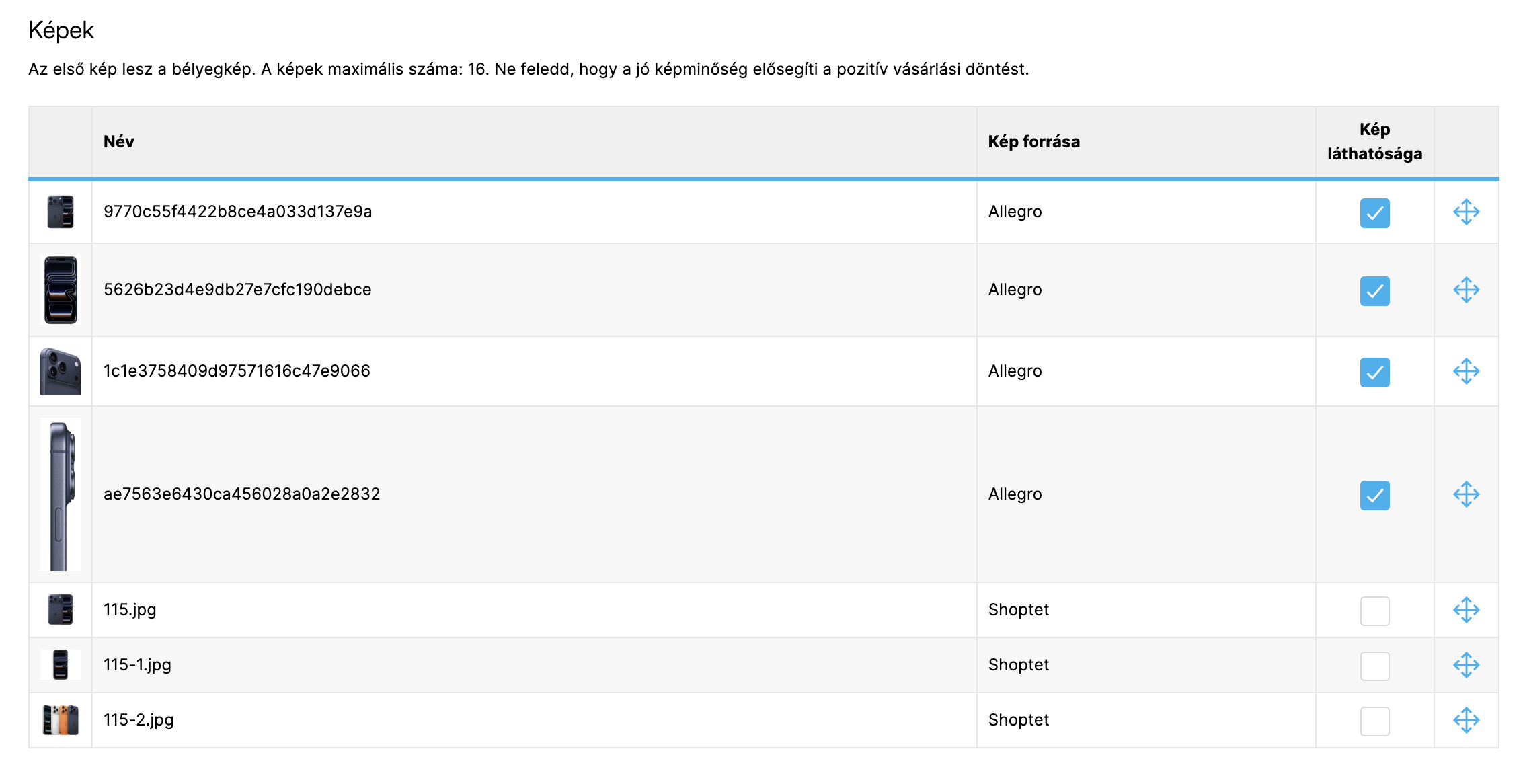
Task: Click move handle for 115.jpg row
Action: [1466, 610]
